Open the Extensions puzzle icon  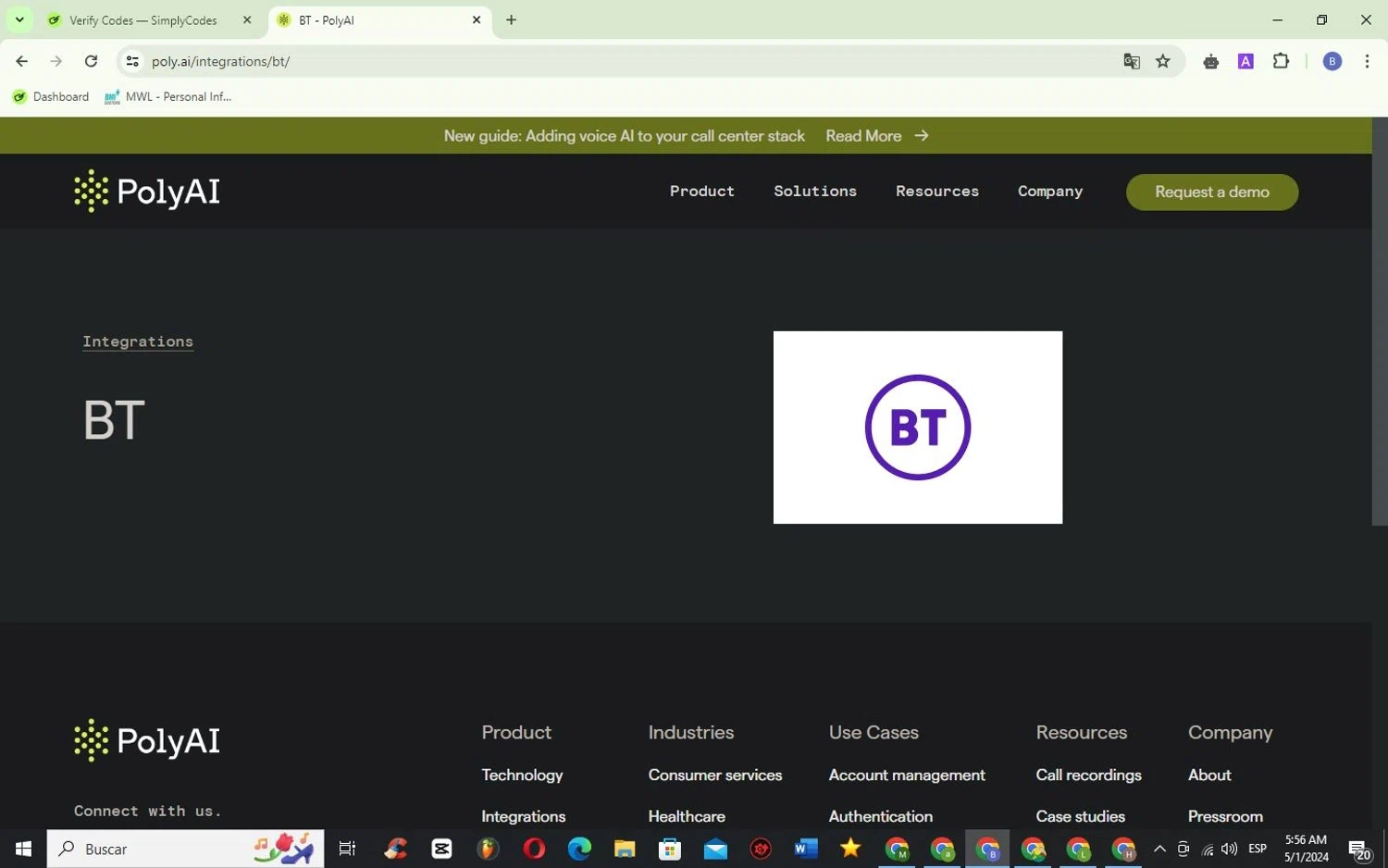[x=1281, y=61]
